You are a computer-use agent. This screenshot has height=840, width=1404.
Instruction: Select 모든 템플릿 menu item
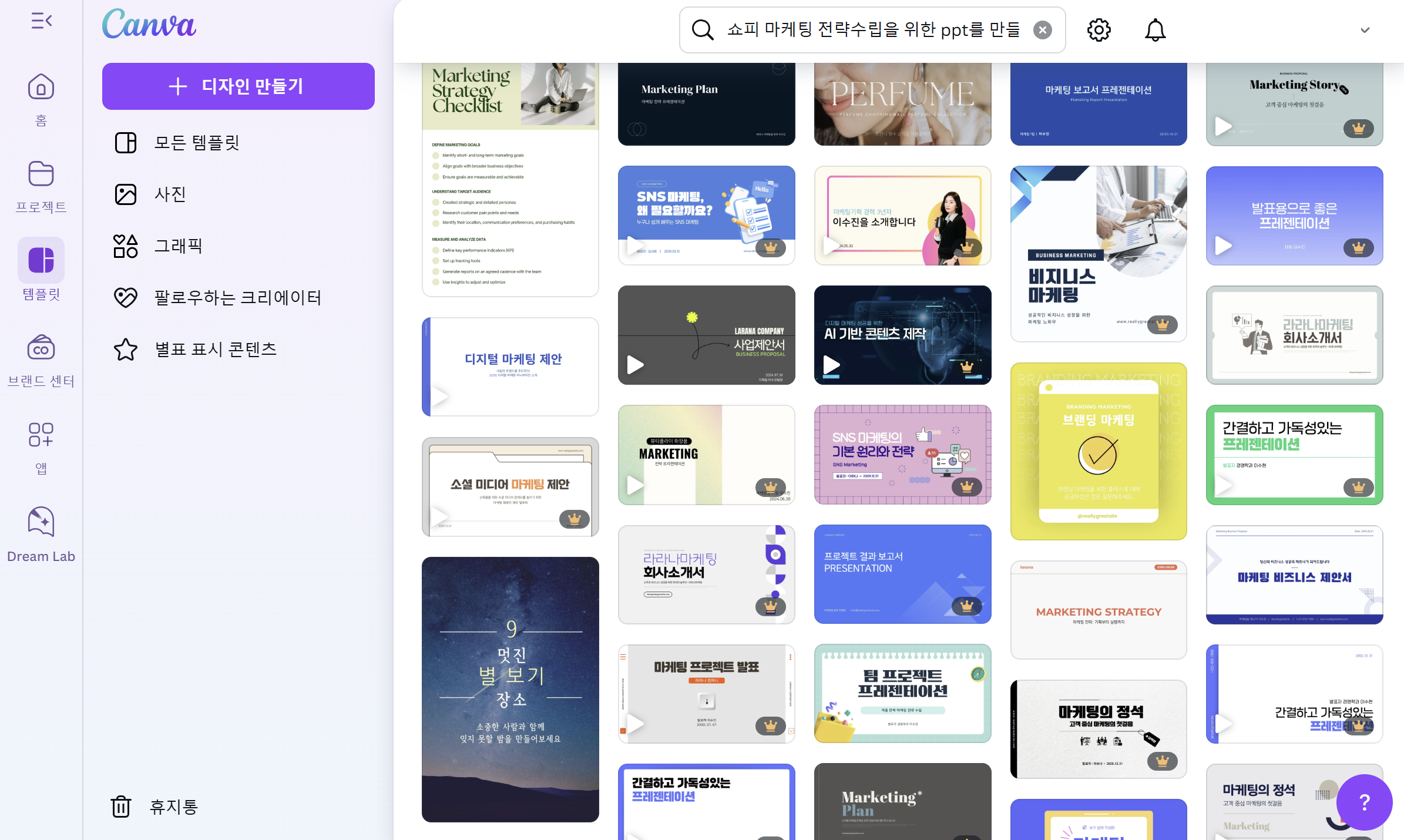[239, 143]
